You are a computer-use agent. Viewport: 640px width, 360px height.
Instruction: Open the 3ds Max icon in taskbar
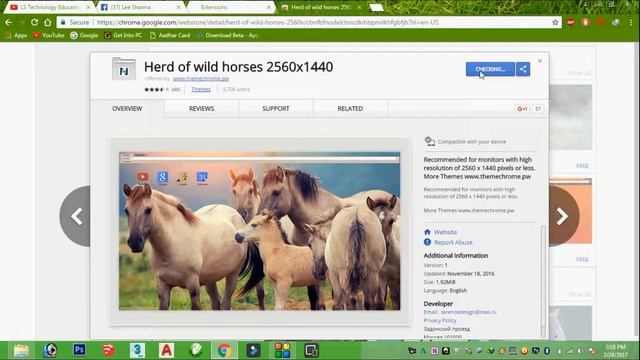point(138,350)
